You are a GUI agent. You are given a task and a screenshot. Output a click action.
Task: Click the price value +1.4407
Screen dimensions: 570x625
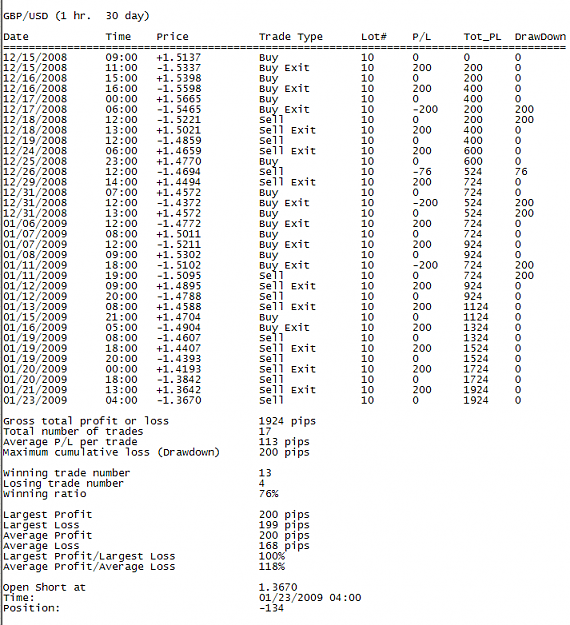pos(179,348)
